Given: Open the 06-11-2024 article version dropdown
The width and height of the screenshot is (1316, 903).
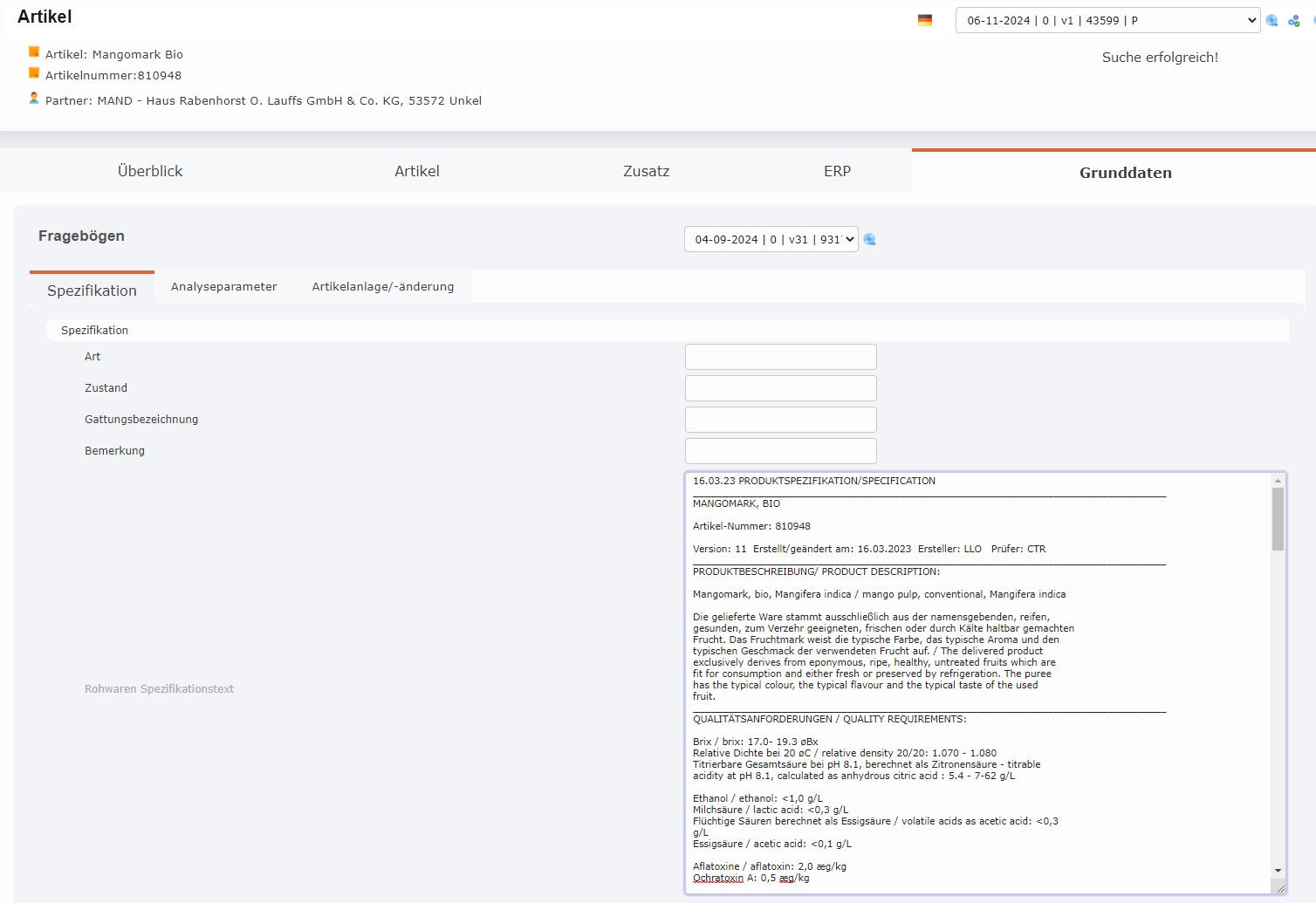Looking at the screenshot, I should [x=1107, y=20].
